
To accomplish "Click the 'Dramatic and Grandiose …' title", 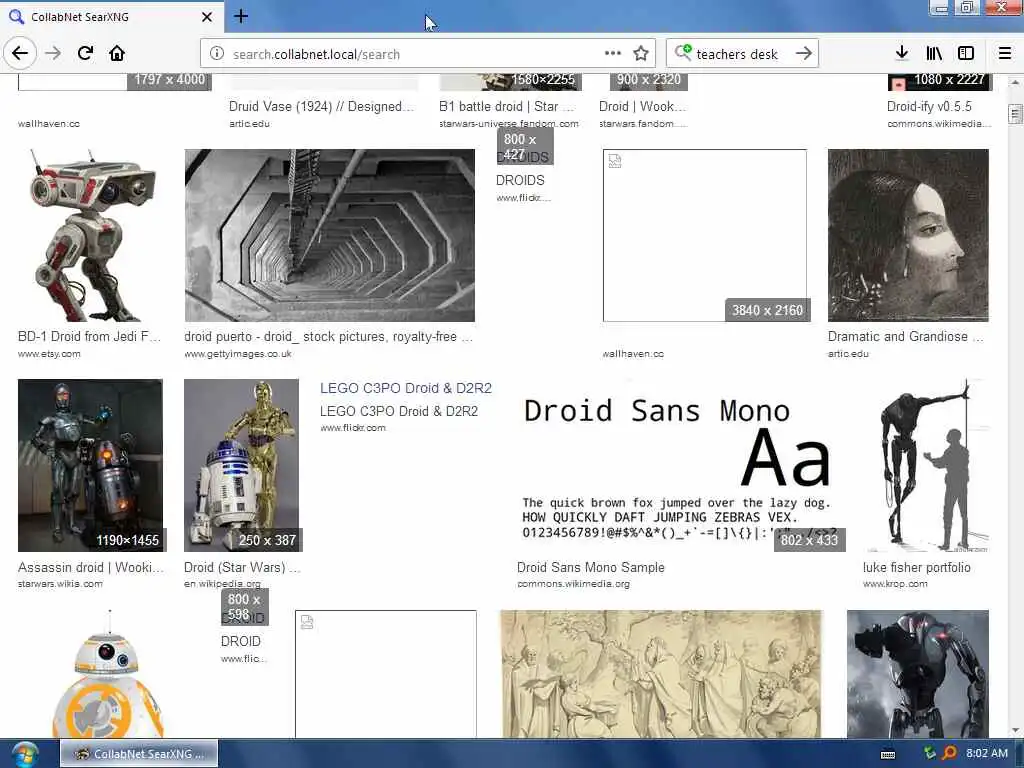I will click(905, 336).
